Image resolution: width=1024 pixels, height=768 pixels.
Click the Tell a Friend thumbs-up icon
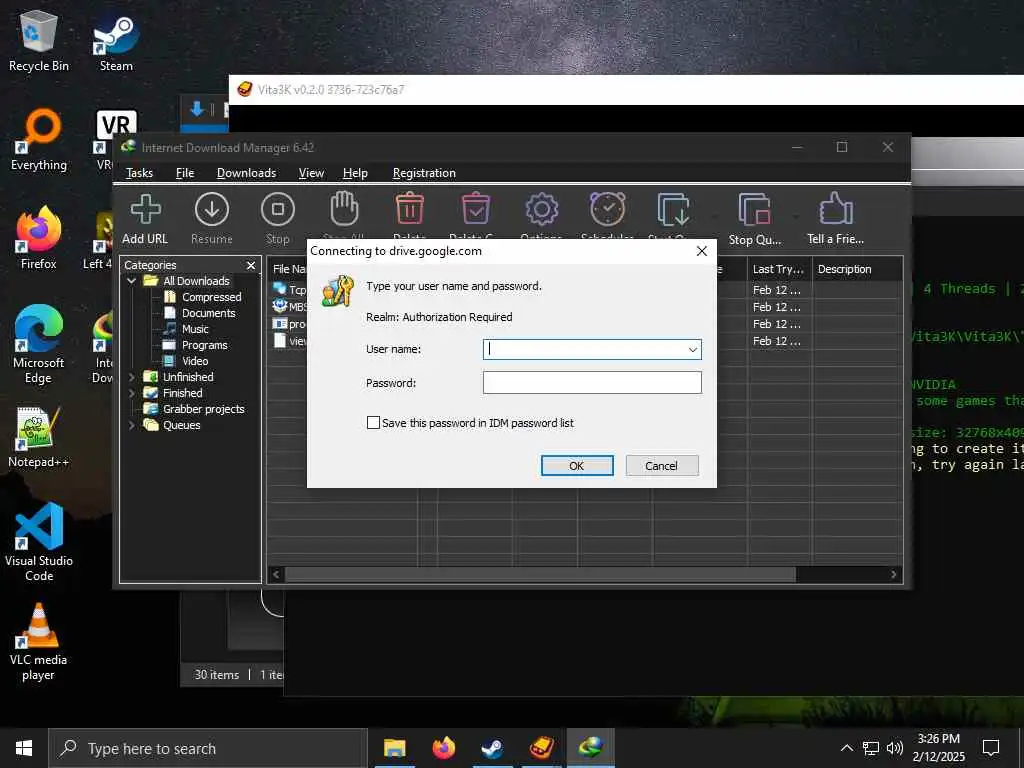(835, 209)
